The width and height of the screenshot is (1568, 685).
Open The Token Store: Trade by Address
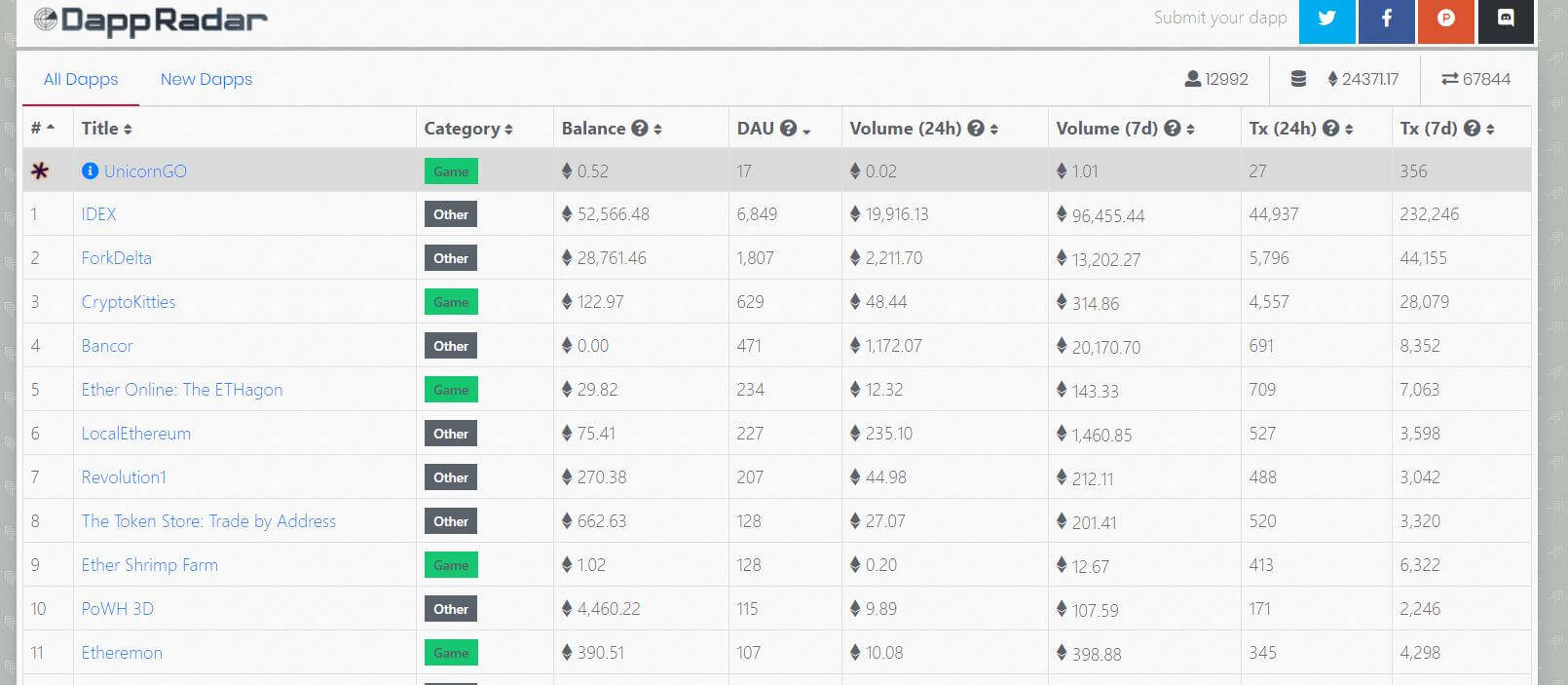(x=208, y=521)
